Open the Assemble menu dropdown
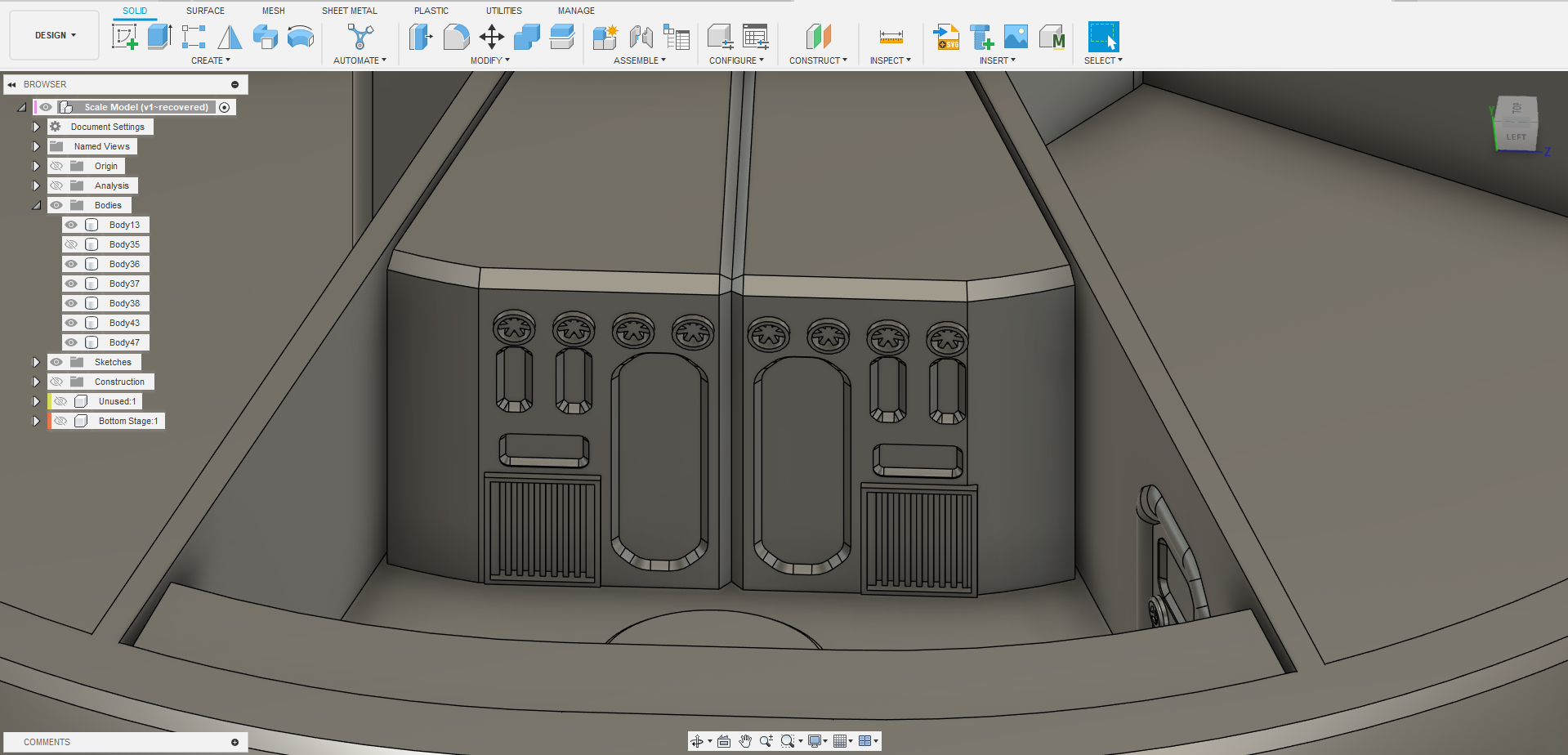 point(640,60)
